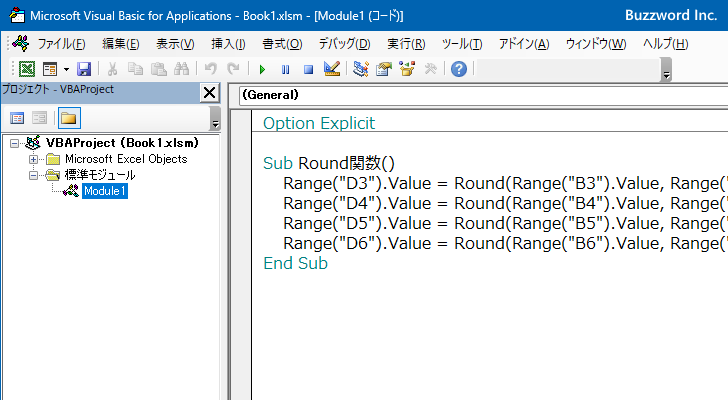Screen dimensions: 728x400
Task: Open Find with the binoculars icon
Action: (182, 69)
